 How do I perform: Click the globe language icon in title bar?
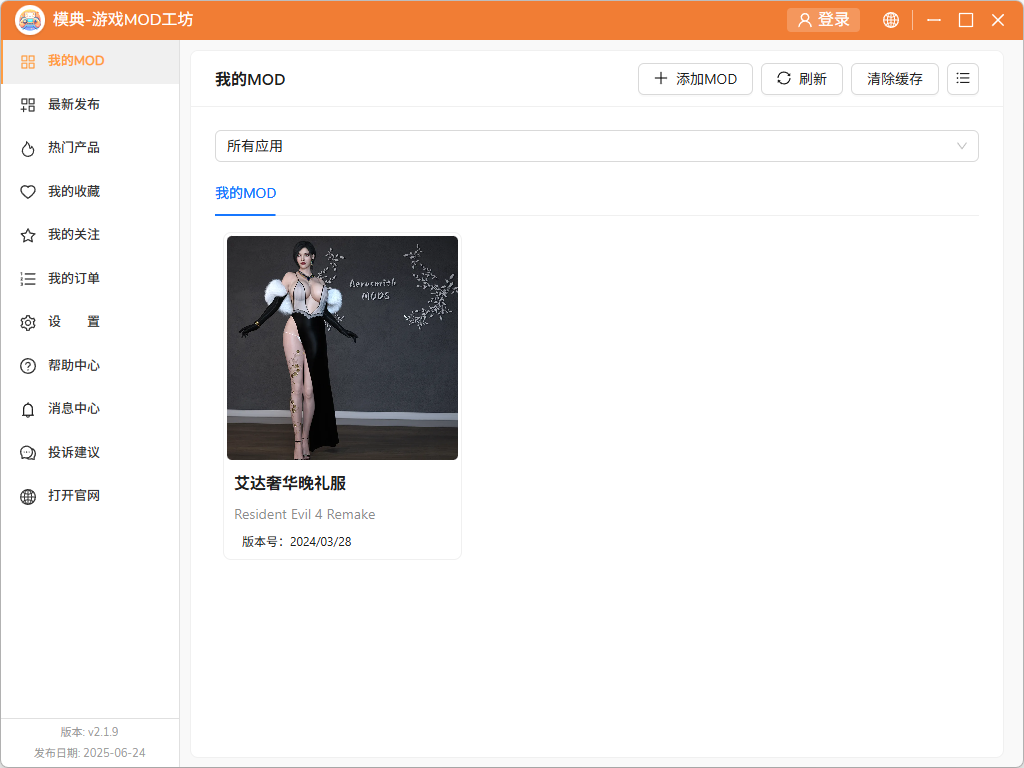pos(891,20)
